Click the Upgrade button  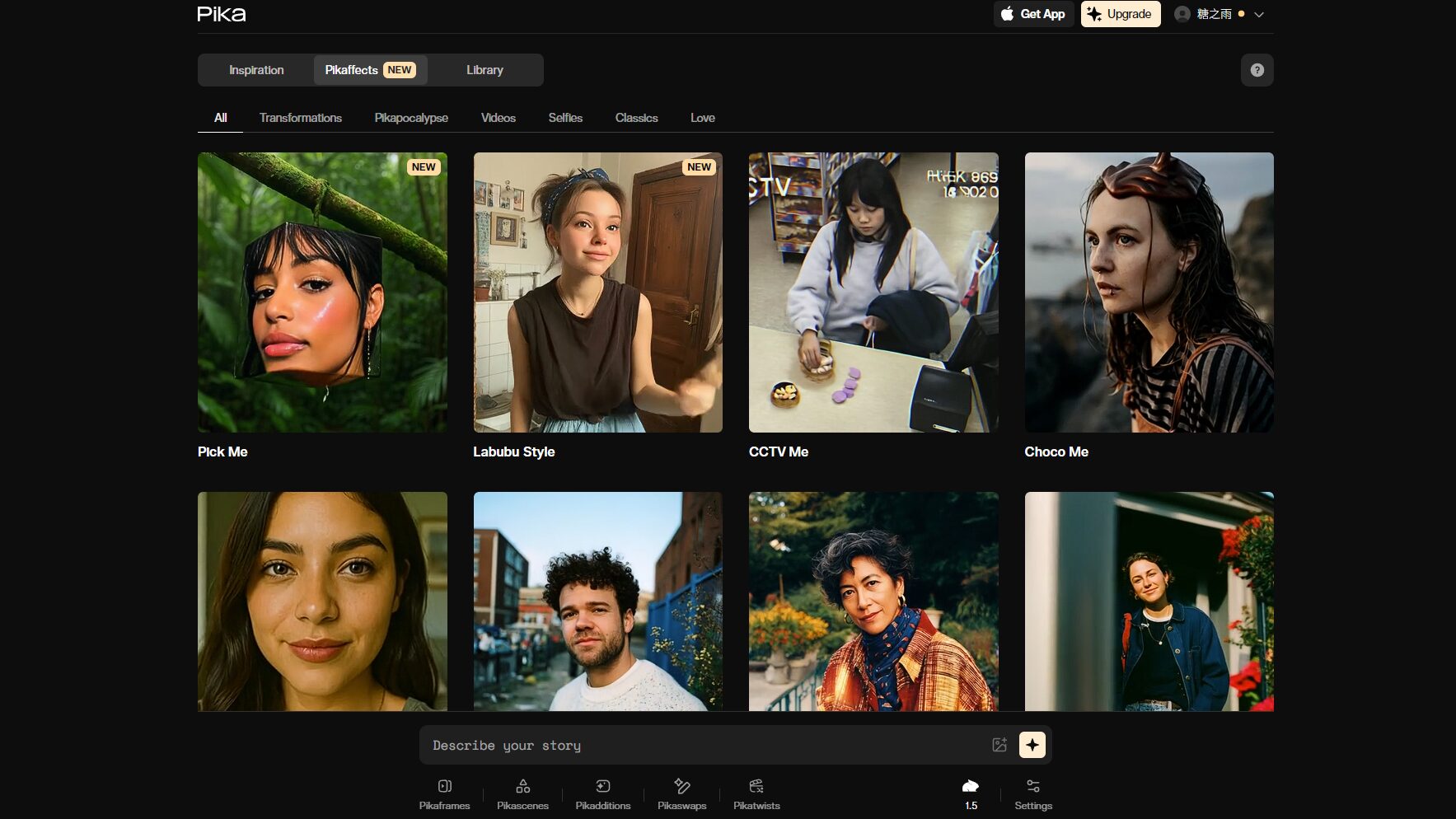pyautogui.click(x=1120, y=14)
